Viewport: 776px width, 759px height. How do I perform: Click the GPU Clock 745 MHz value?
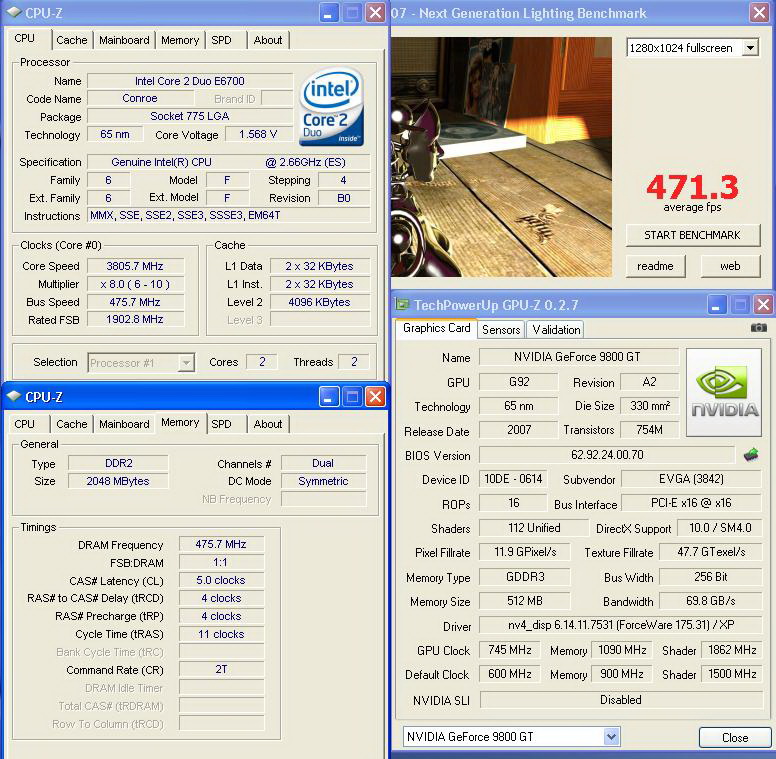(510, 650)
